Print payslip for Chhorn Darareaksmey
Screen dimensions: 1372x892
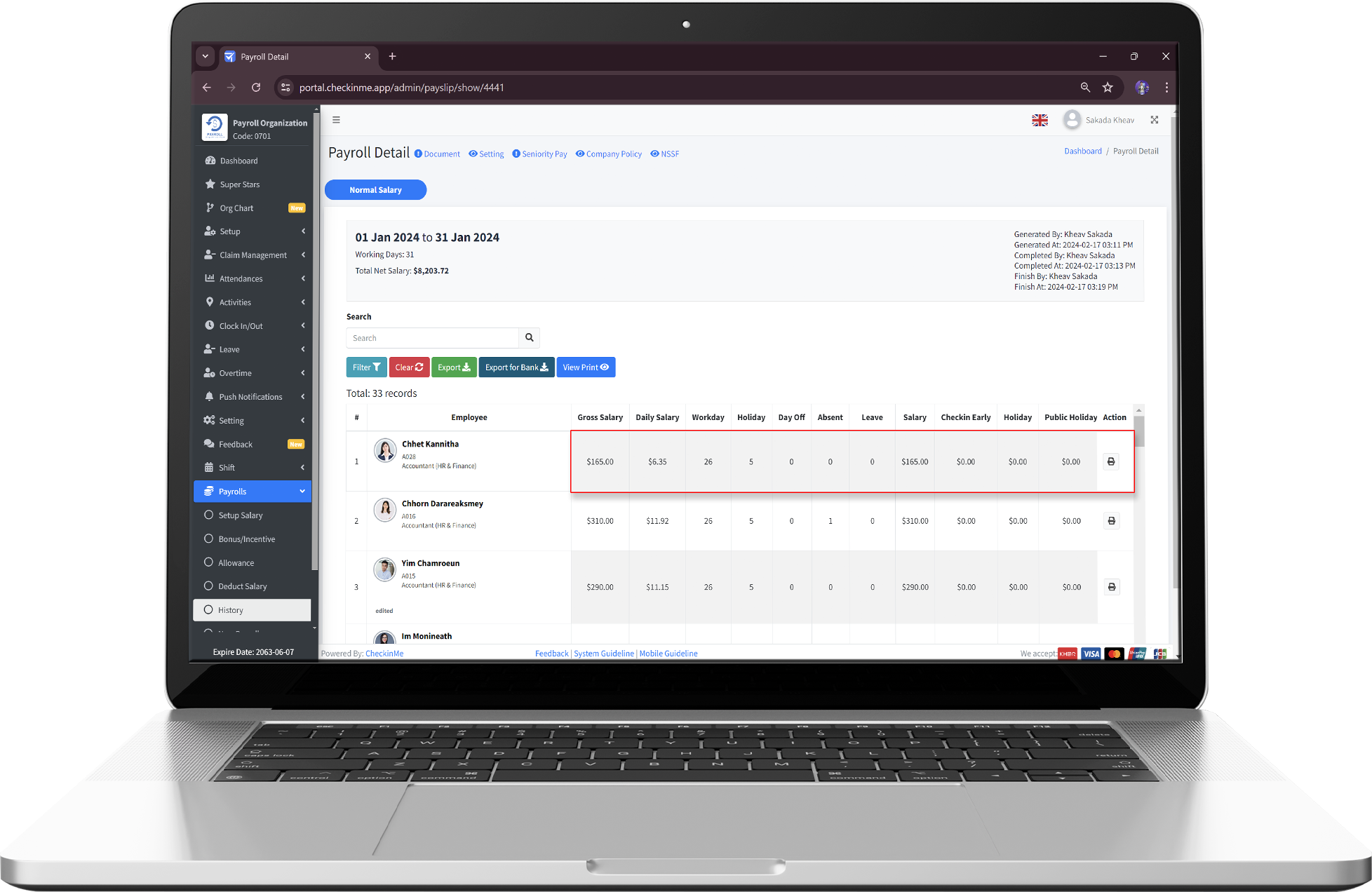pos(1111,521)
